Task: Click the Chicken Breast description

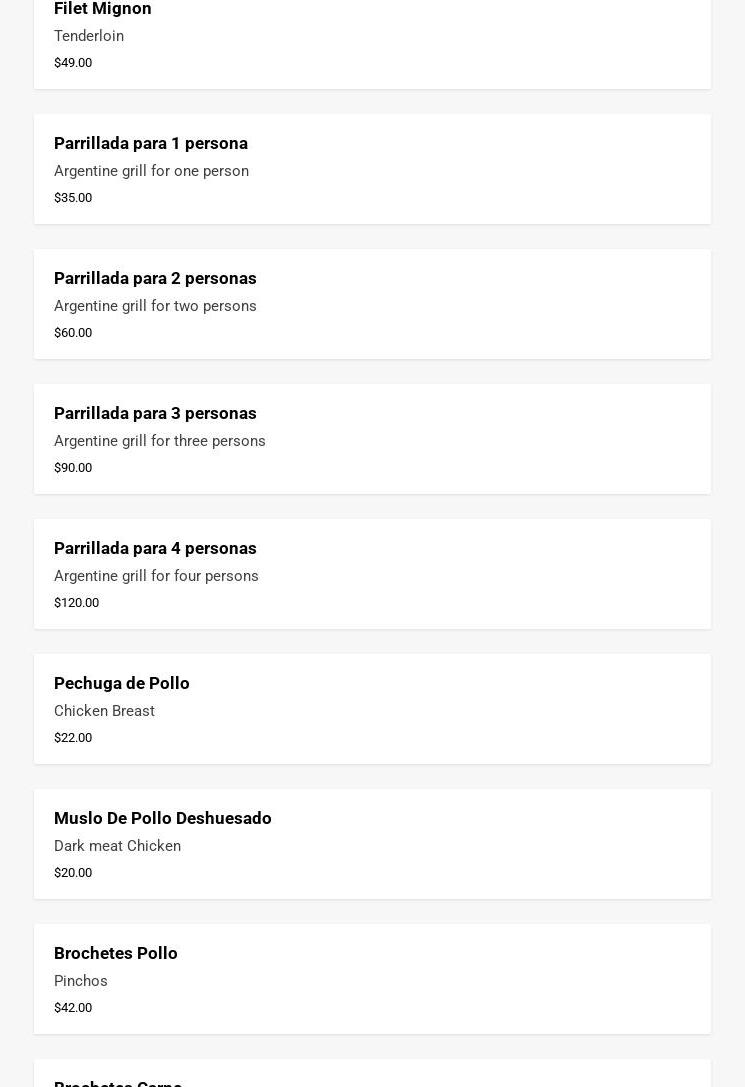Action: pos(104,711)
